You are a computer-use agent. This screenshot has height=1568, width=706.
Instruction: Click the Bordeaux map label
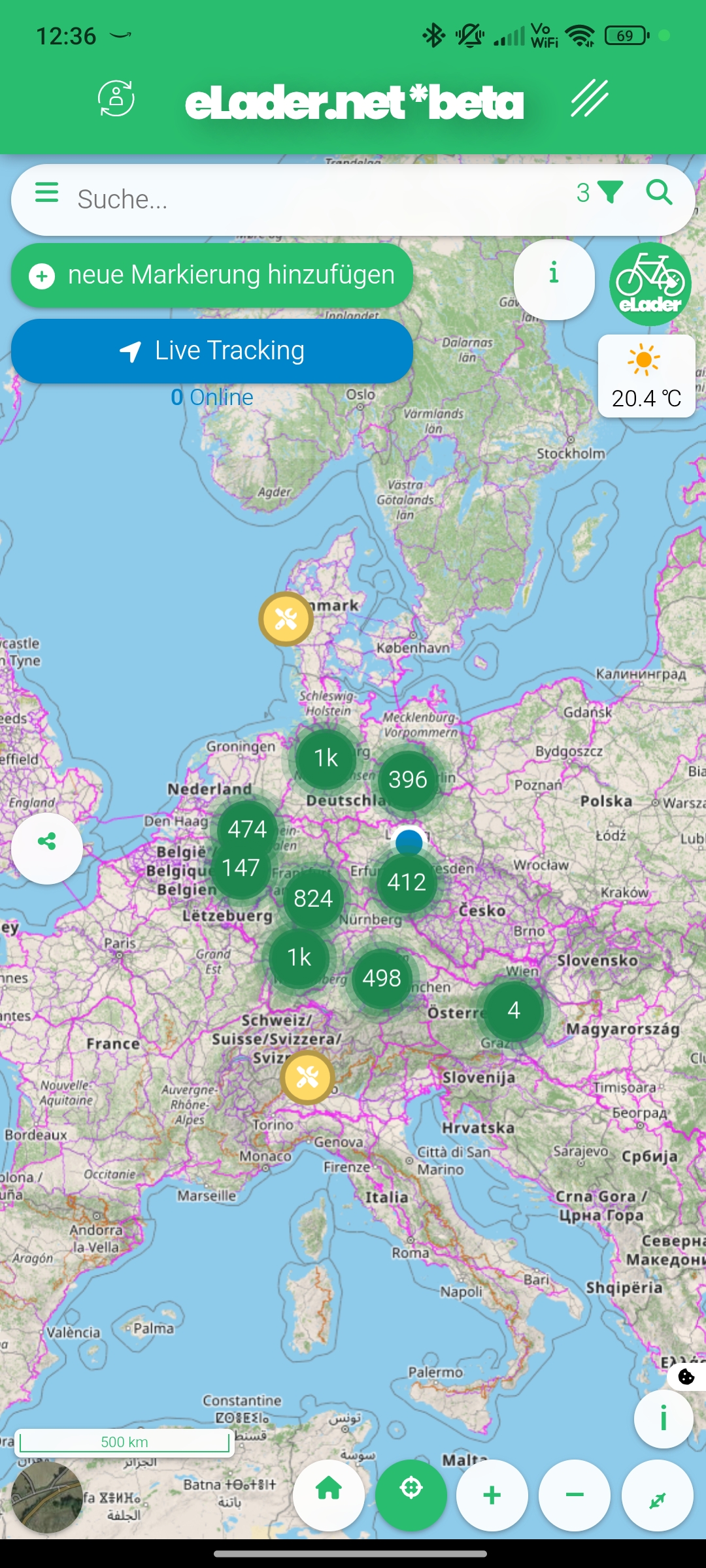pos(36,1135)
